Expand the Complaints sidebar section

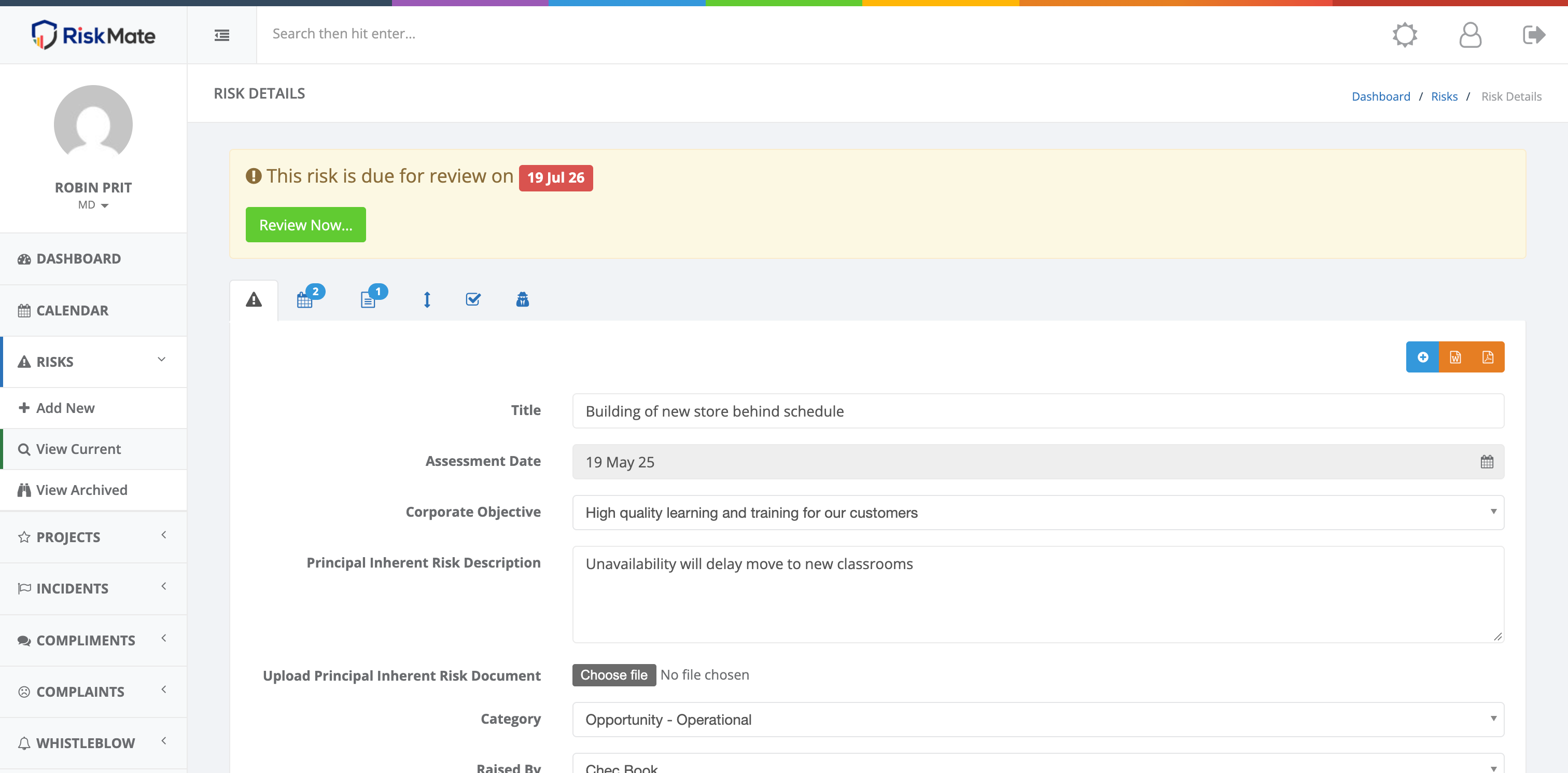tap(93, 692)
